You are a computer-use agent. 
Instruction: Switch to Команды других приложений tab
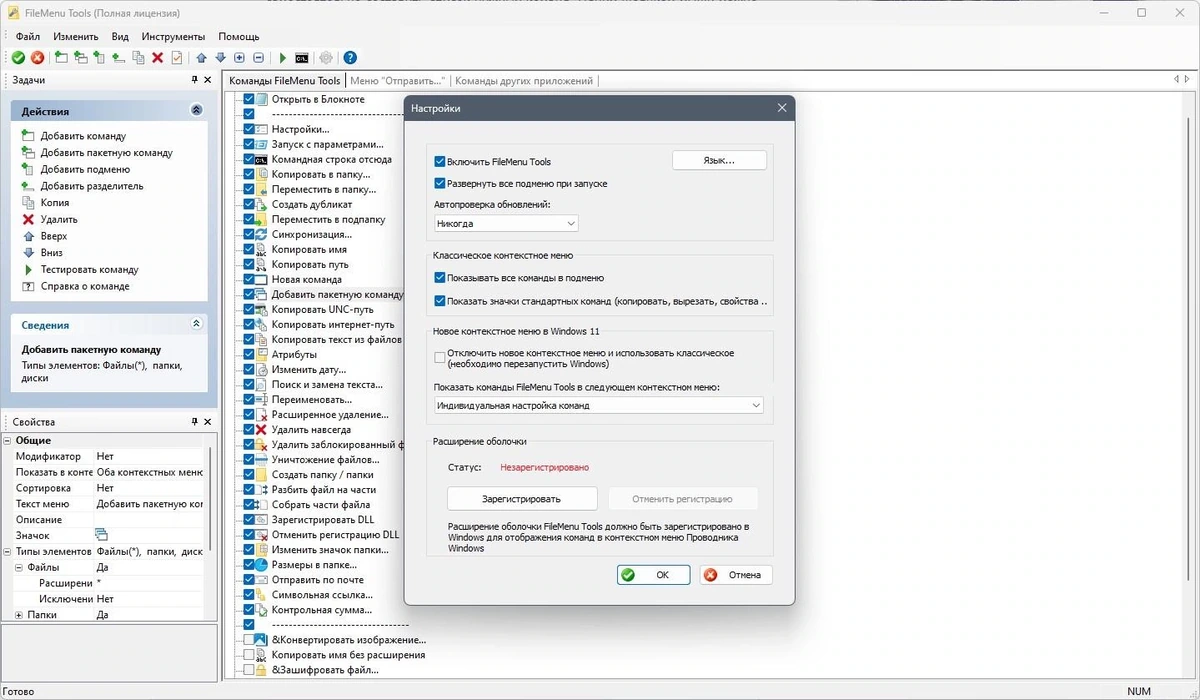[x=525, y=81]
